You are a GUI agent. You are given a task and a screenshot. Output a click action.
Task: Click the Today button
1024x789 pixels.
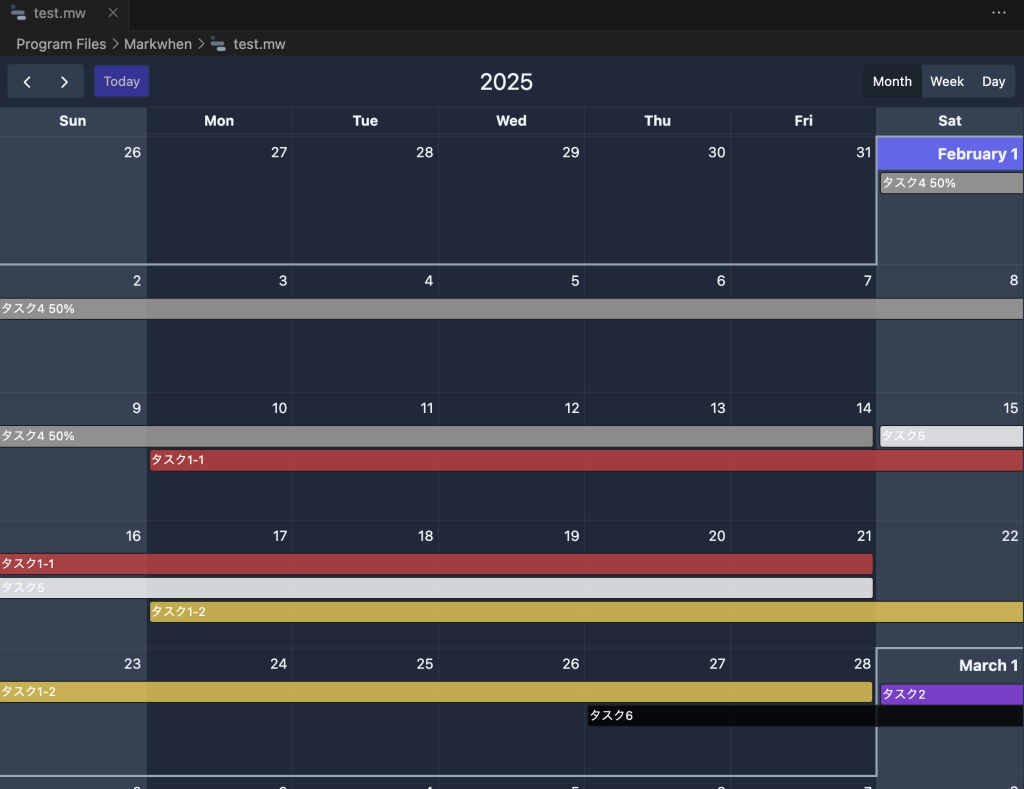(x=122, y=82)
